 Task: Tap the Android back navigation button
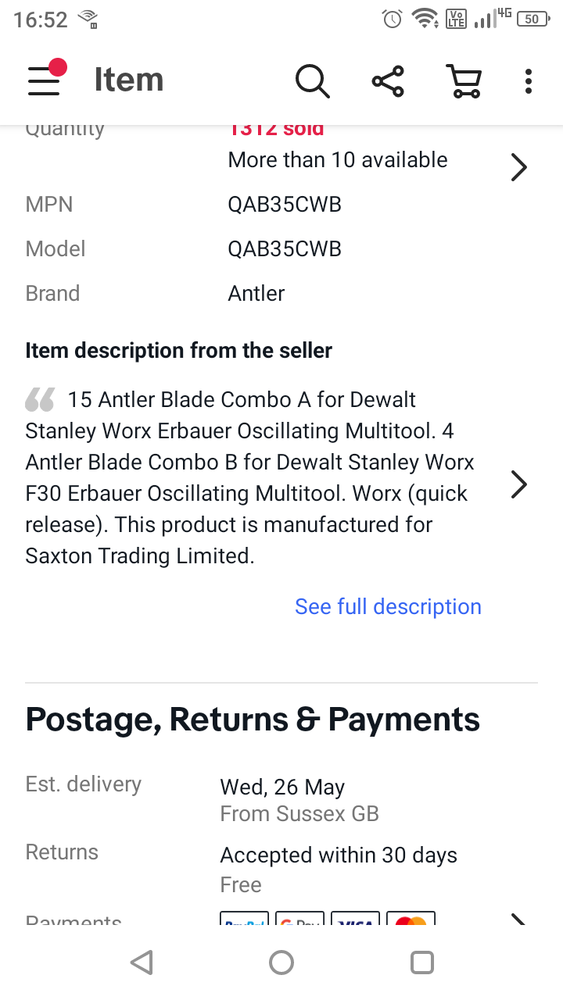142,962
